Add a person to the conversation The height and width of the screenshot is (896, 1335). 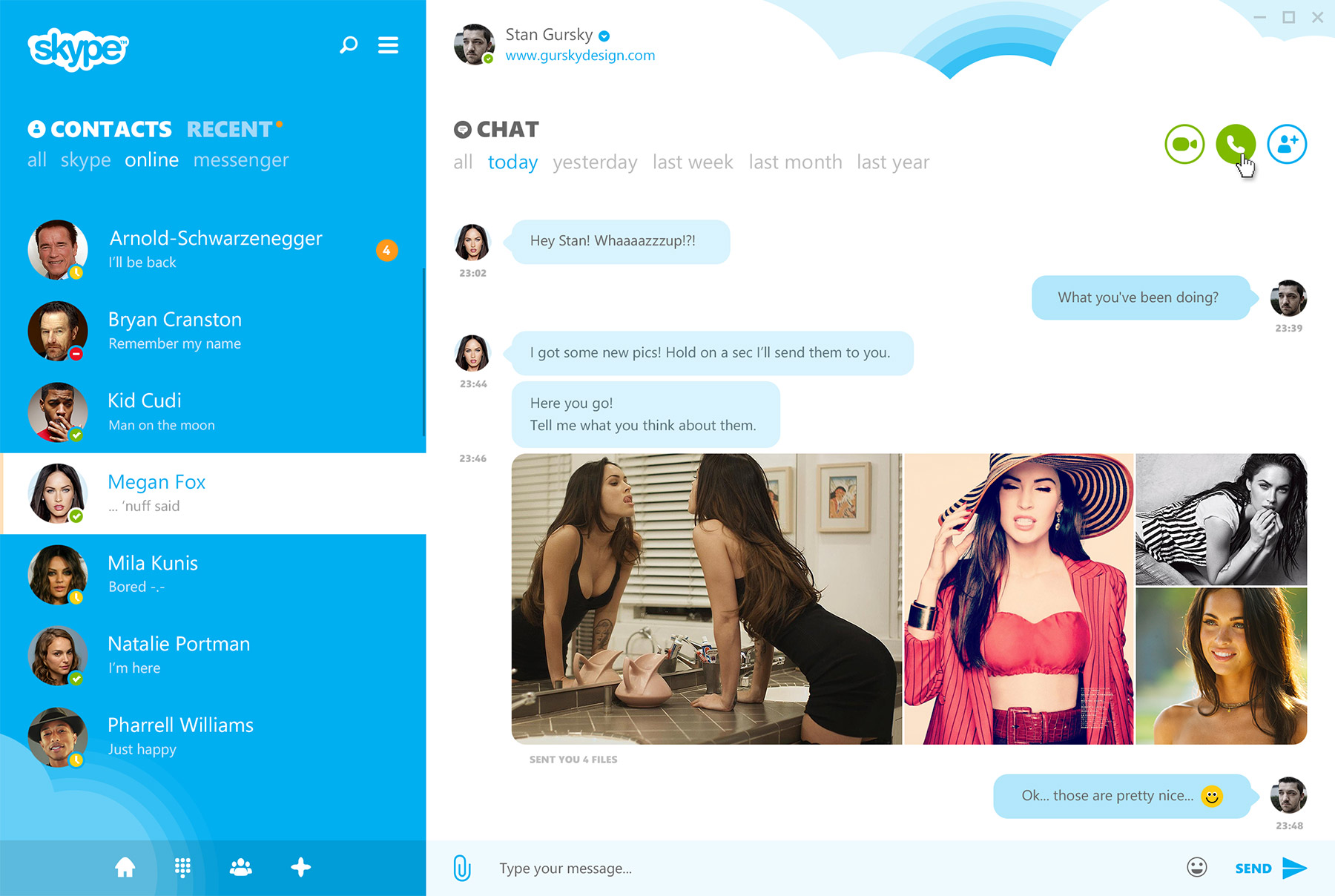pos(1287,144)
